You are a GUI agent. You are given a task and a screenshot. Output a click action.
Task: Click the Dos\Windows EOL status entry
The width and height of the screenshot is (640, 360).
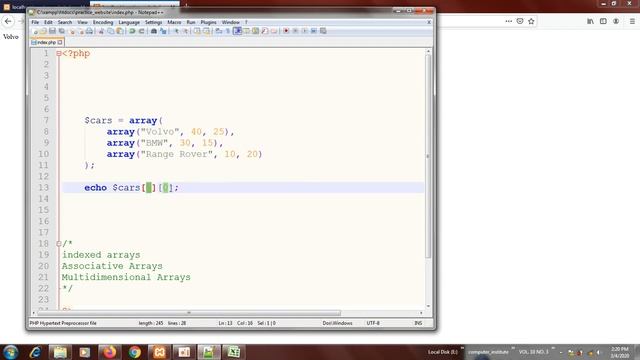click(338, 323)
